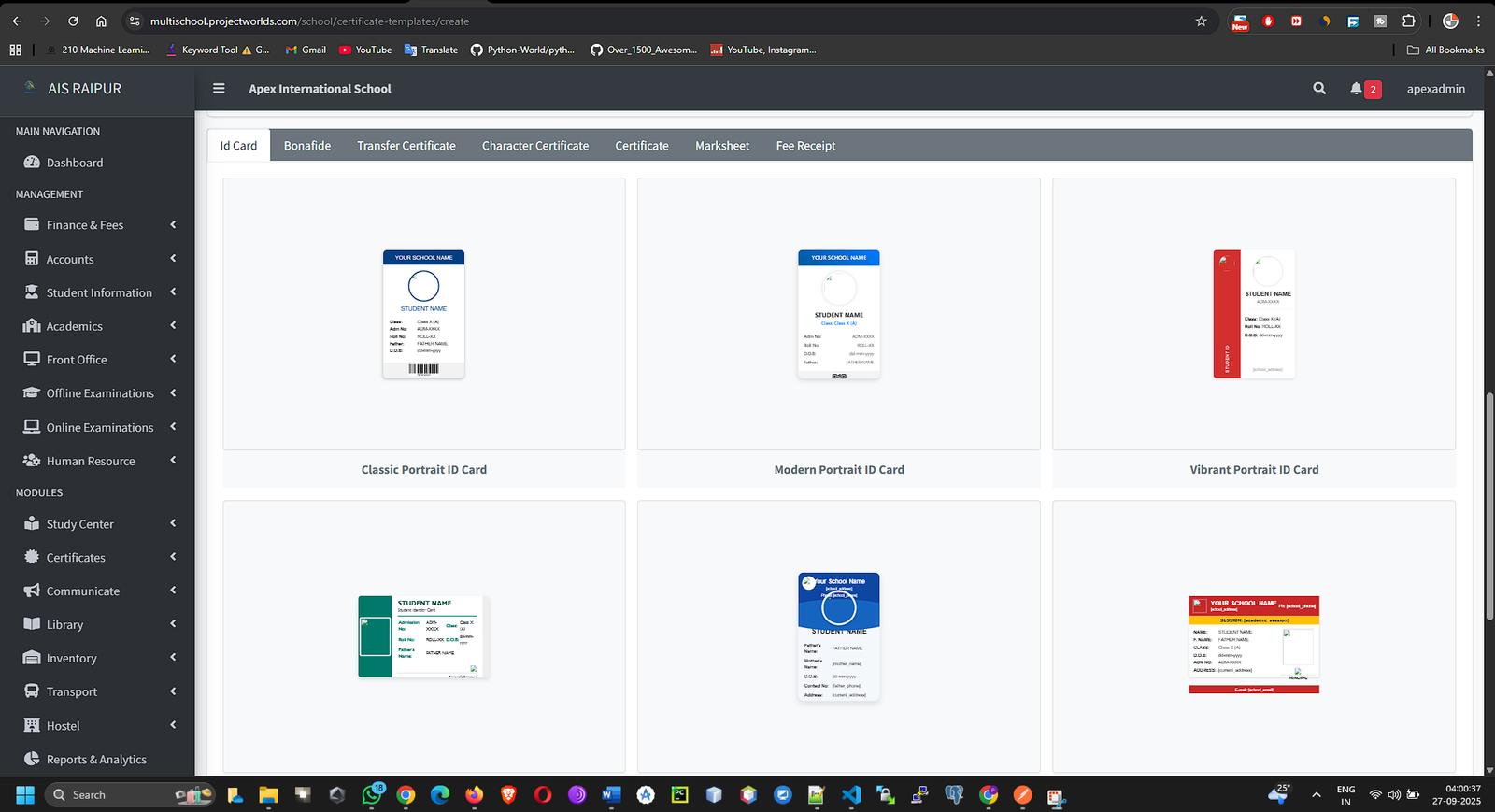Open the notifications bell icon
This screenshot has width=1495, height=812.
pyautogui.click(x=1356, y=89)
